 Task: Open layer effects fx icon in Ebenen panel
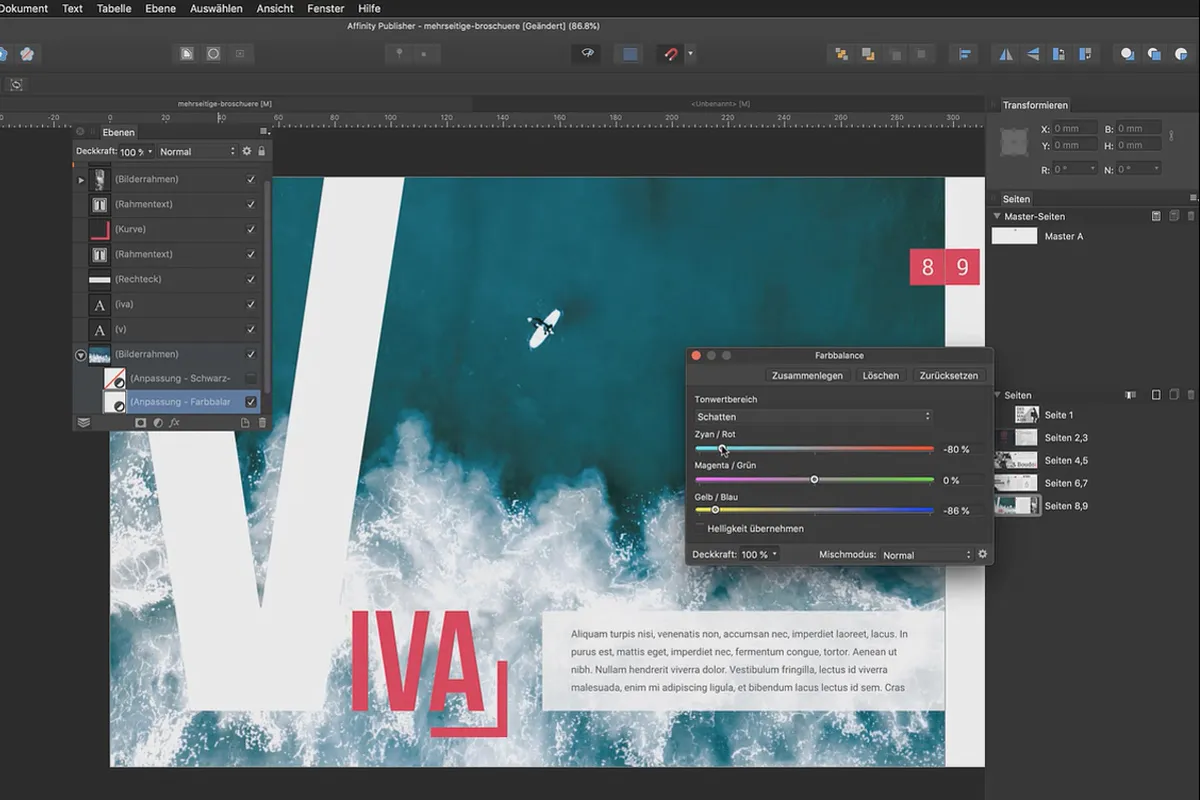tap(174, 423)
